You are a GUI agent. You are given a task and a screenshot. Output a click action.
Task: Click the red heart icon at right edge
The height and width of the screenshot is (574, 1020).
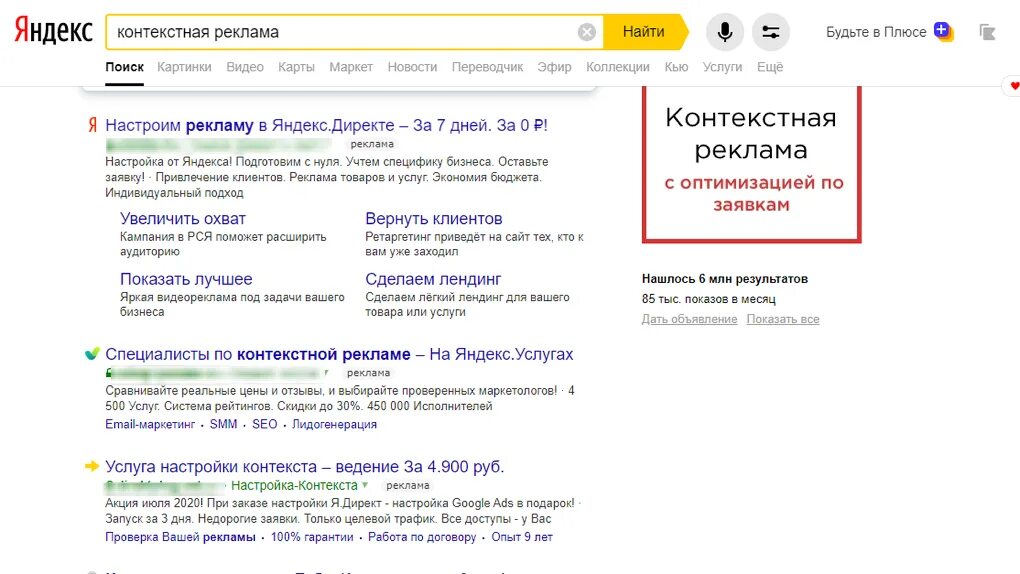tap(1014, 86)
